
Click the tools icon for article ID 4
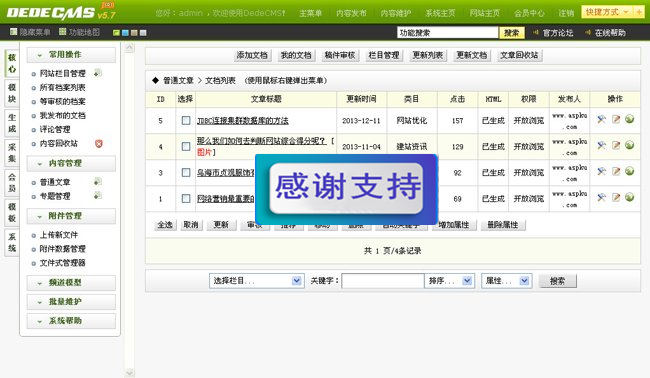(x=601, y=145)
